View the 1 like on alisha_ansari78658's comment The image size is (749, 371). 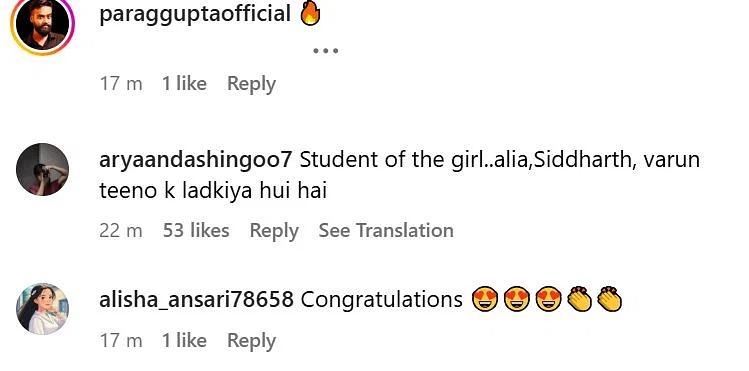pos(184,340)
